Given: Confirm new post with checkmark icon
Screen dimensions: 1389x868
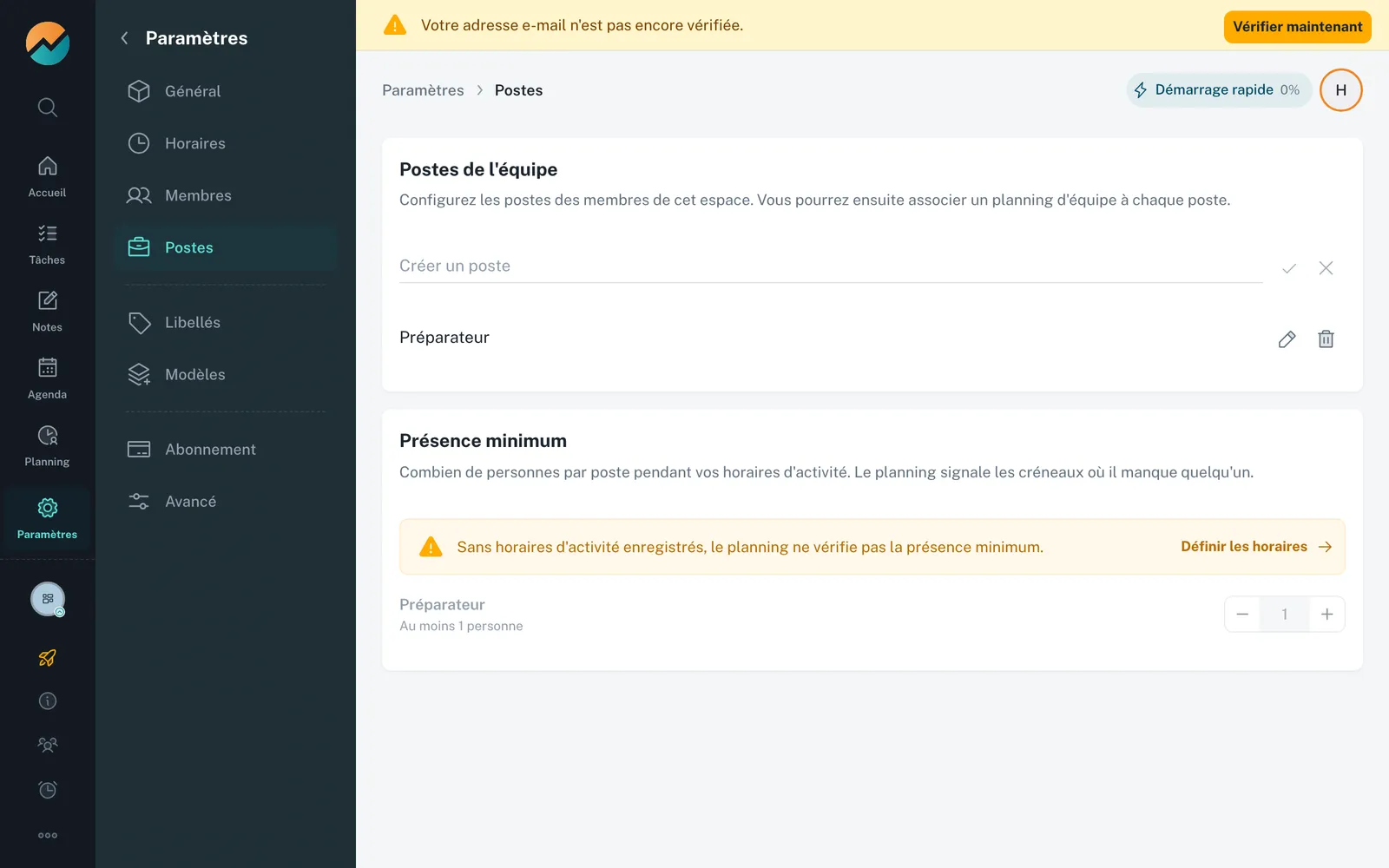Looking at the screenshot, I should (1289, 268).
